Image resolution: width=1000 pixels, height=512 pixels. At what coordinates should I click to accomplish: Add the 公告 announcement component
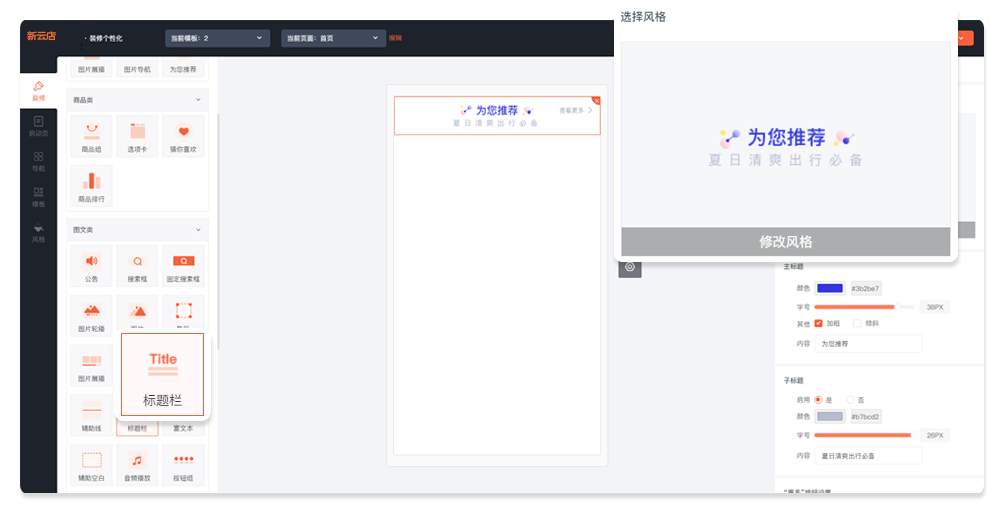click(x=92, y=265)
